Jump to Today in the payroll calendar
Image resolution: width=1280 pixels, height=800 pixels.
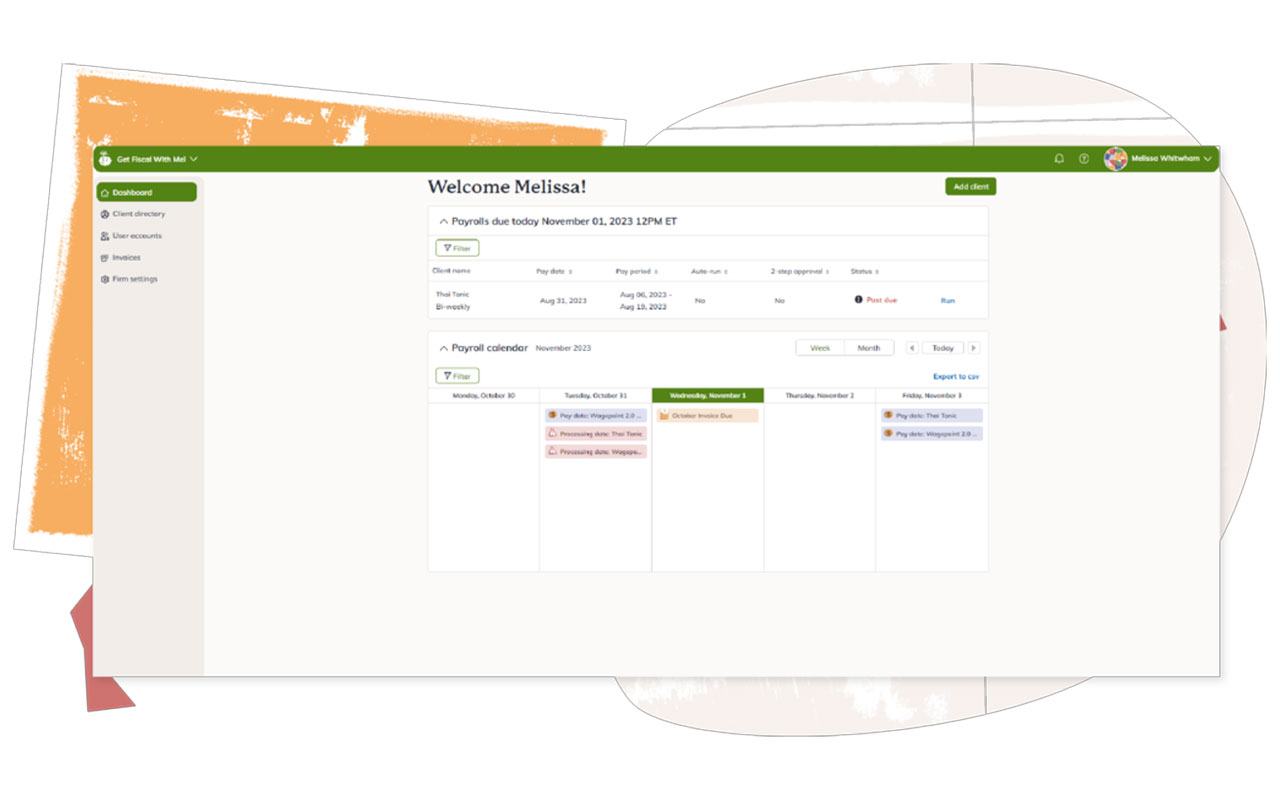[x=944, y=347]
